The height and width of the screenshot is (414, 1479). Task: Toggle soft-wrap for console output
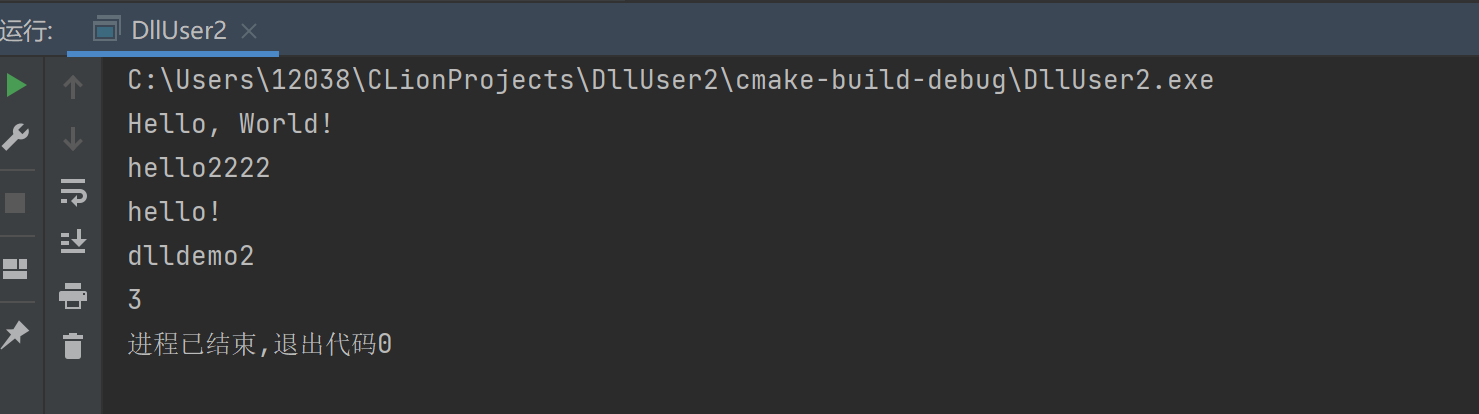tap(73, 191)
